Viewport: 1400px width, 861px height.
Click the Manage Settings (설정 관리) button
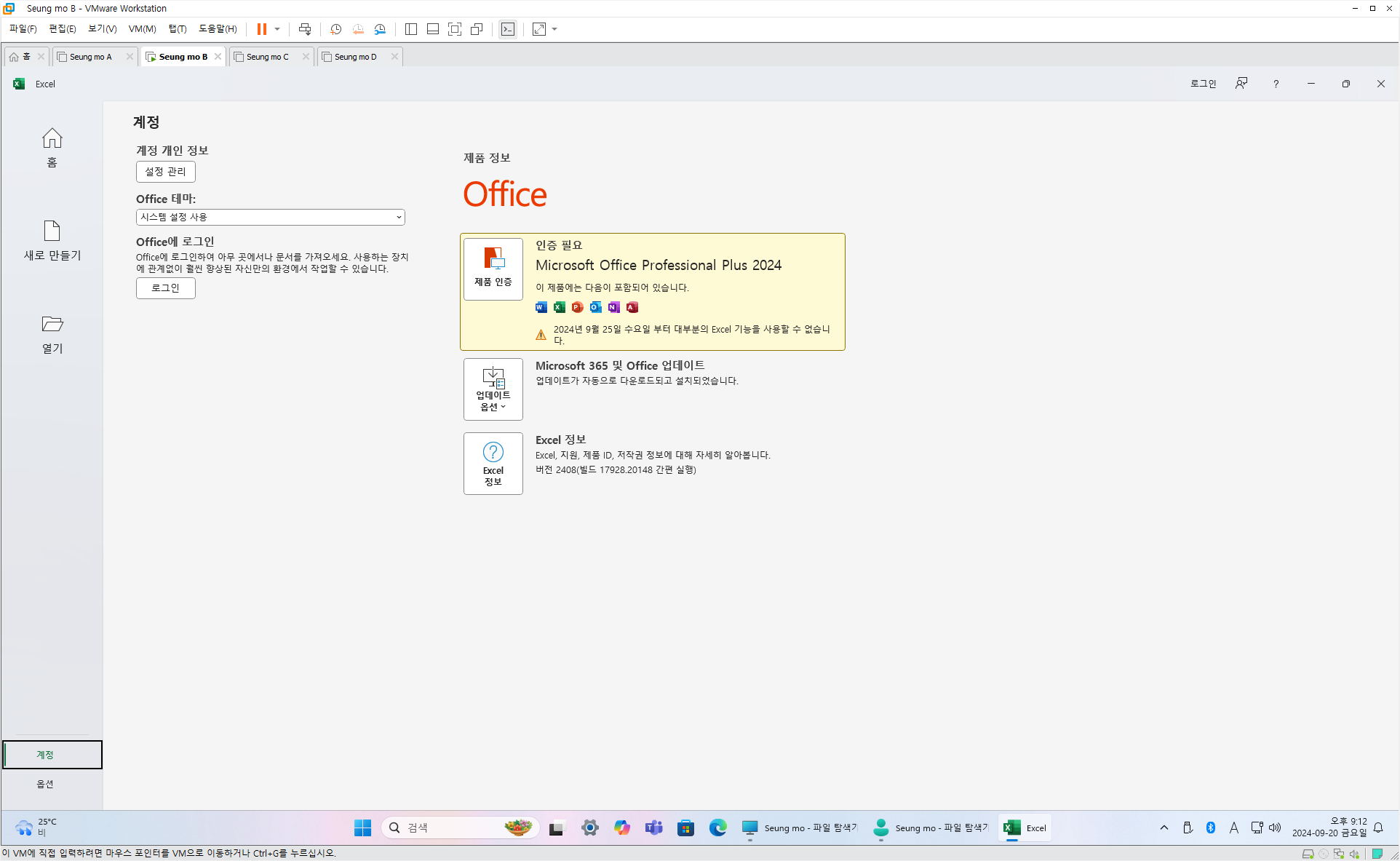pyautogui.click(x=165, y=172)
